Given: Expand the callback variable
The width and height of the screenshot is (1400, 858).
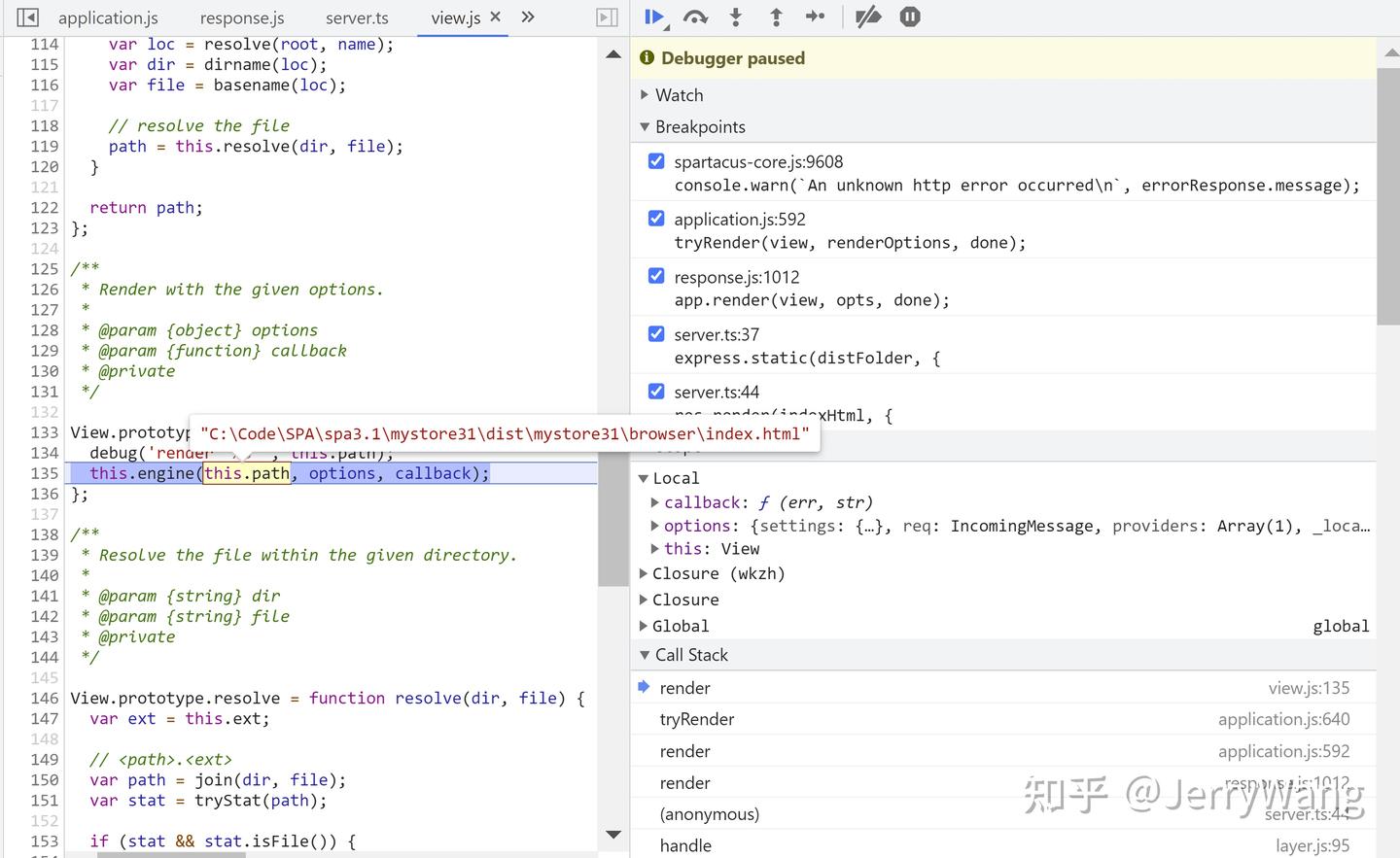Looking at the screenshot, I should click(x=655, y=502).
